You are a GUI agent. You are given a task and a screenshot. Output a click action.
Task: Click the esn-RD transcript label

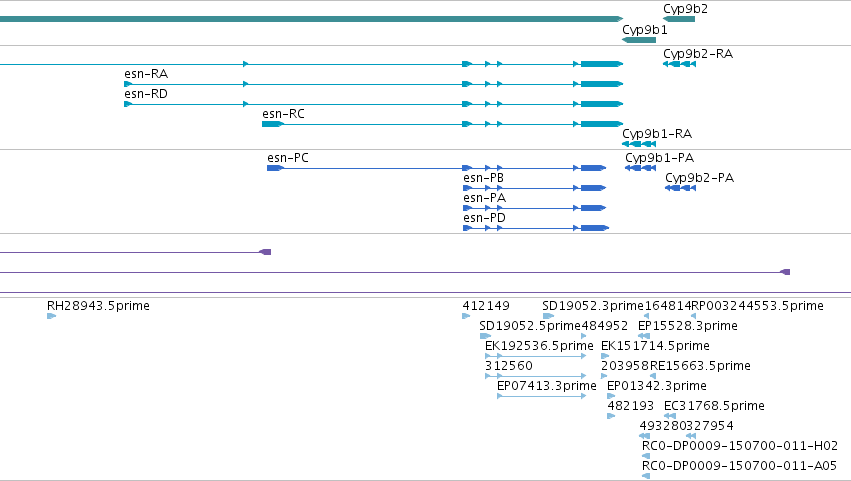(146, 94)
